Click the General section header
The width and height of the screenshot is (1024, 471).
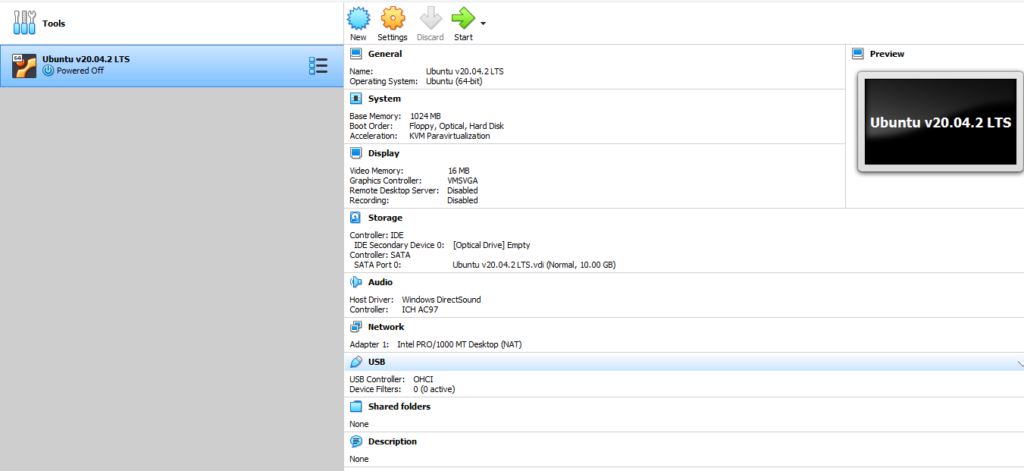pos(384,54)
